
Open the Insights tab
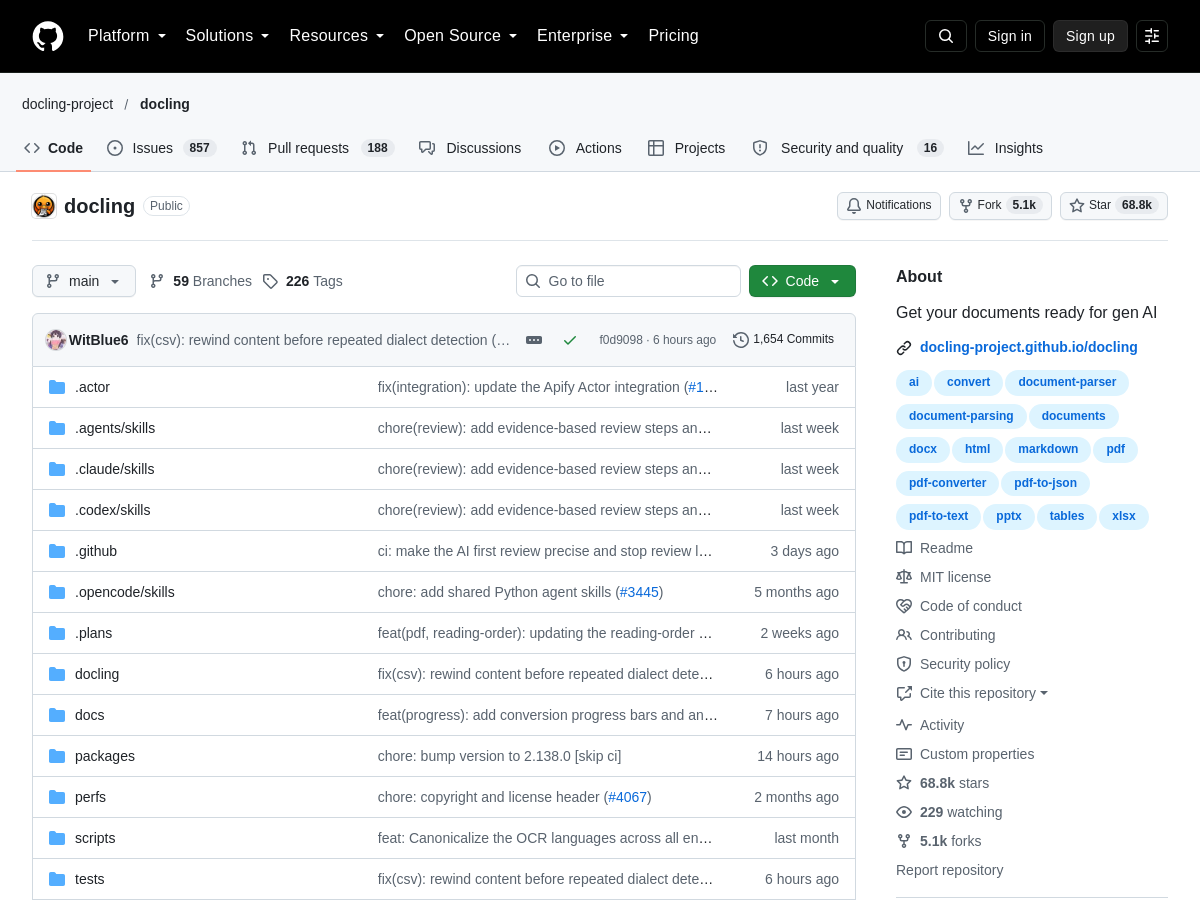tap(1006, 148)
